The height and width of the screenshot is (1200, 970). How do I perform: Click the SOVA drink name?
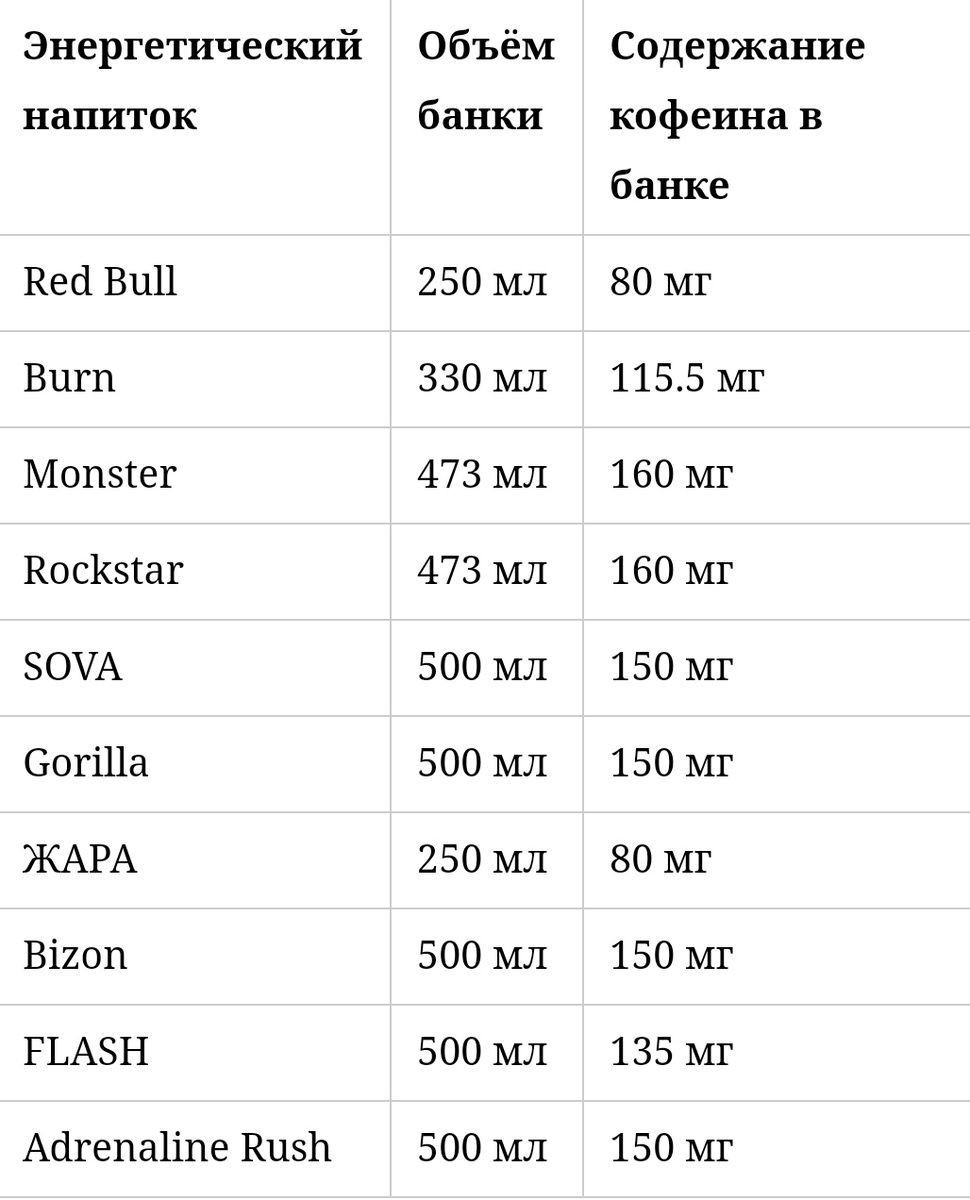[x=72, y=667]
